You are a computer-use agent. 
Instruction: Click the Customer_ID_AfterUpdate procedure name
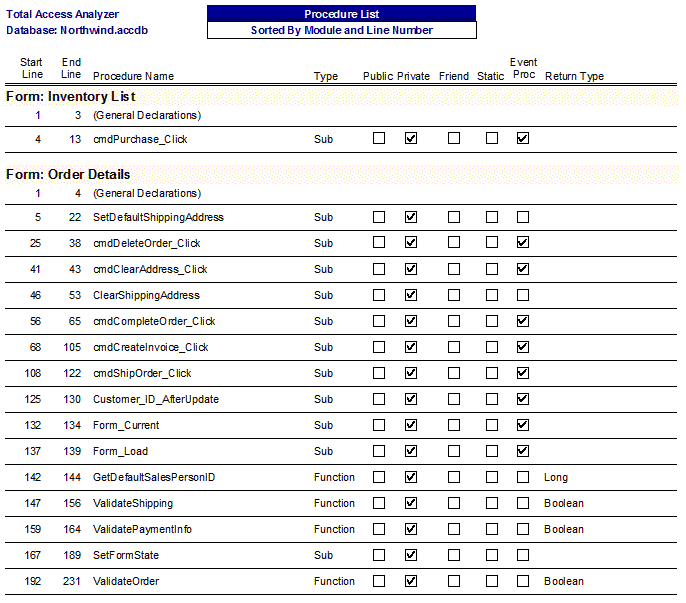(156, 399)
